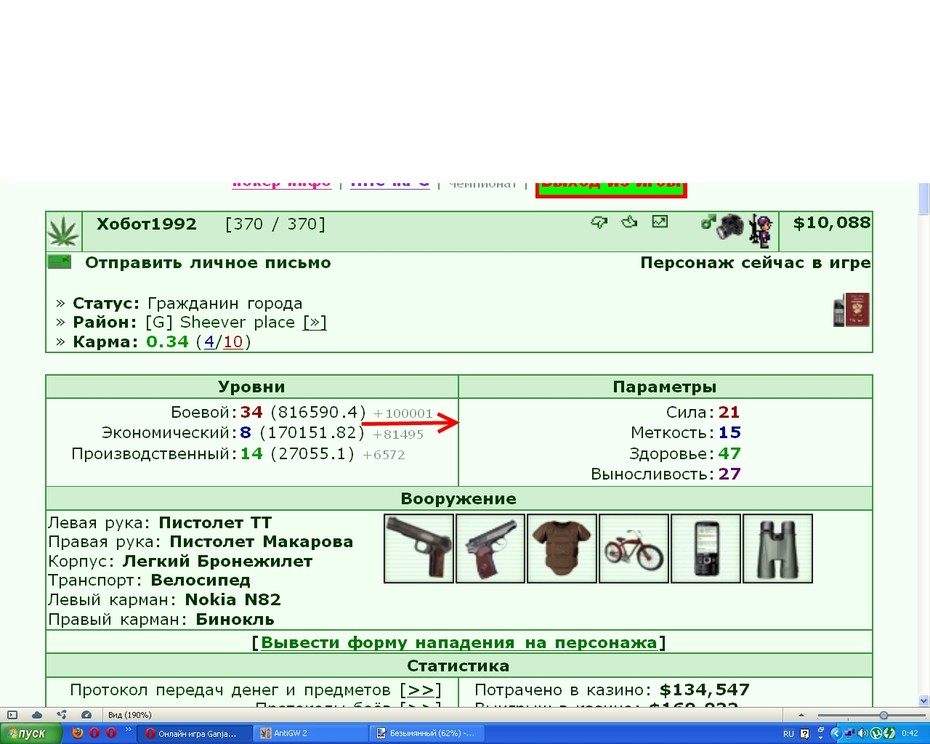Switch to Безымянный (62%) taskbar window
The width and height of the screenshot is (930, 744).
point(428,733)
